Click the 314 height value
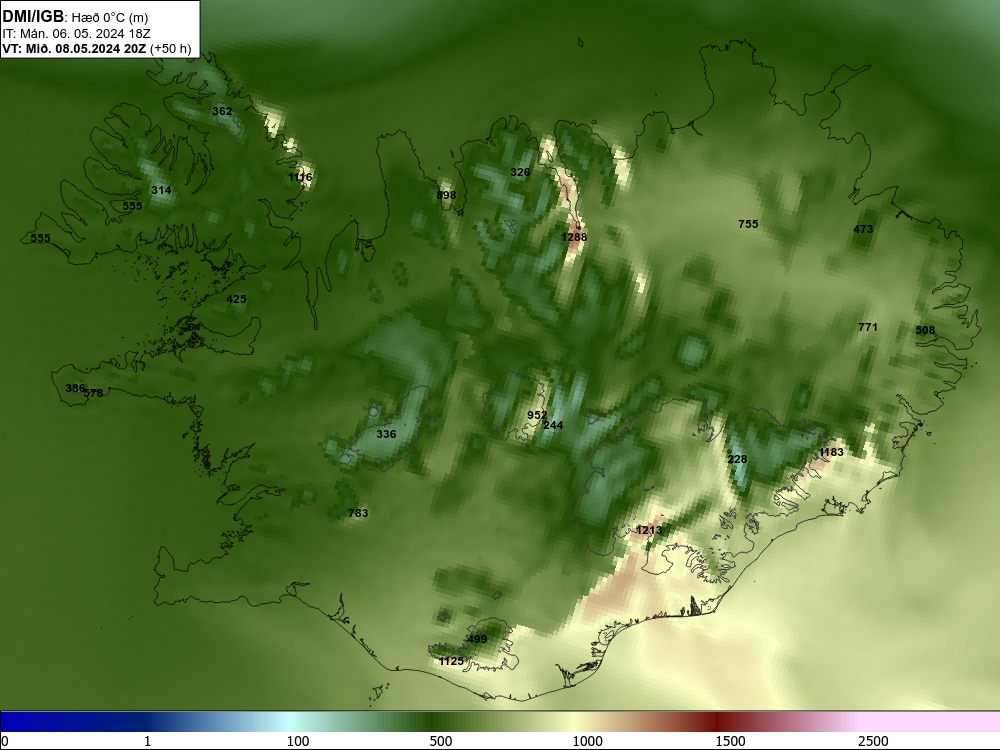 click(x=161, y=190)
